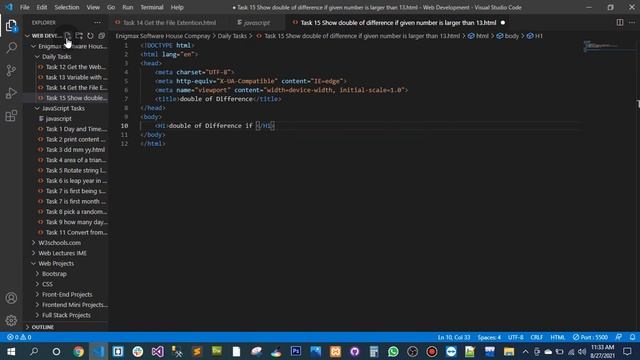Click the clock date in system tray
The image size is (640, 360).
pyautogui.click(x=602, y=351)
